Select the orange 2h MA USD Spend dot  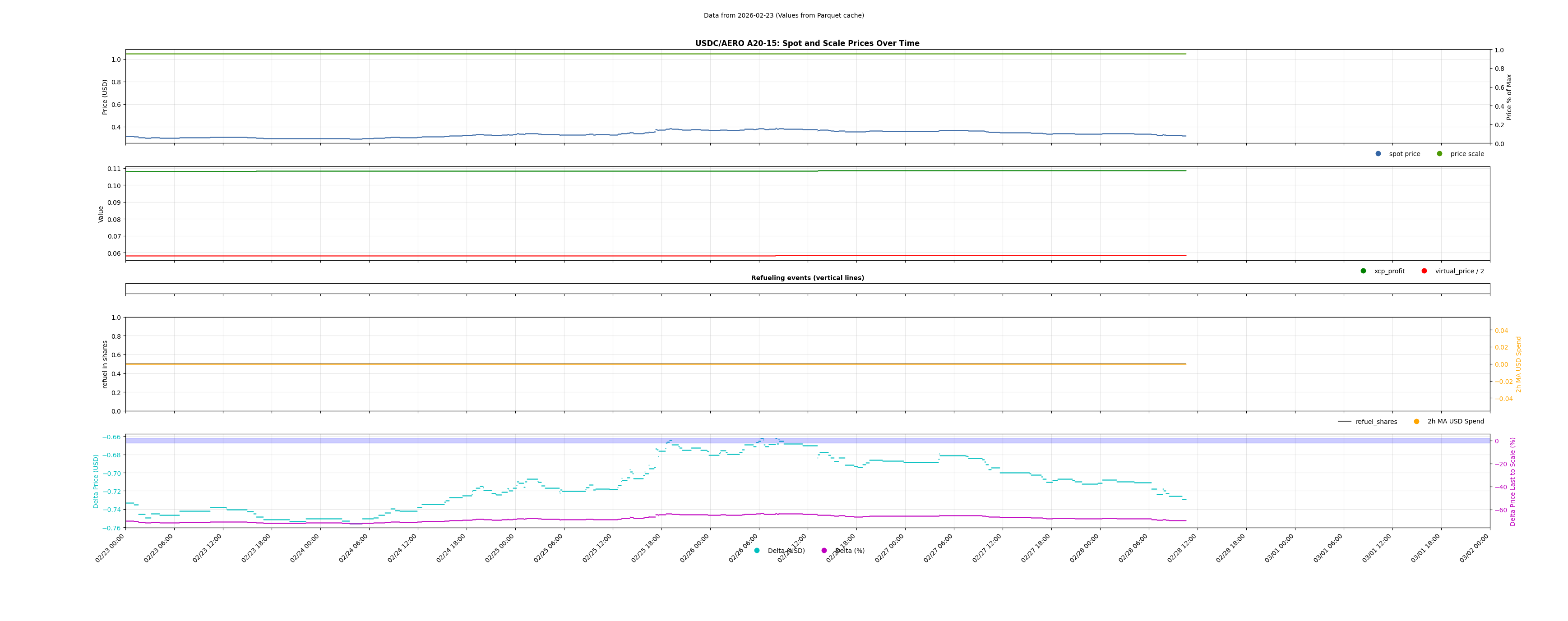(1416, 422)
